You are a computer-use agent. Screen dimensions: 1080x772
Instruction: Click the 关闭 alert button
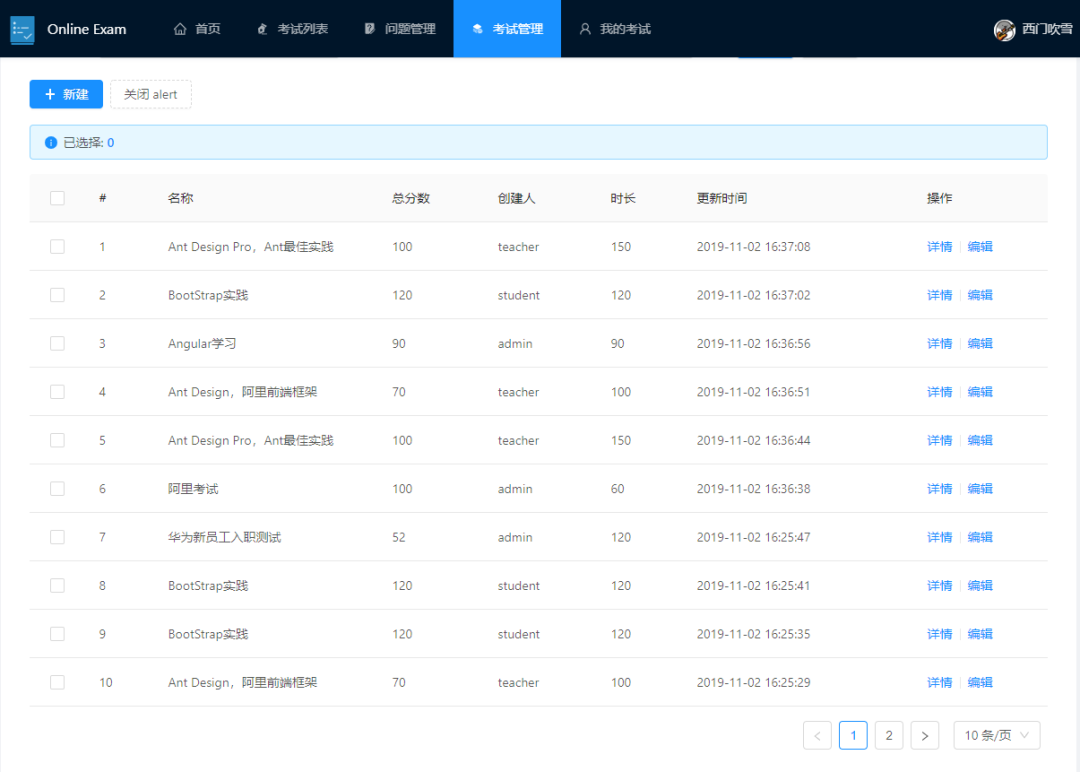[151, 94]
